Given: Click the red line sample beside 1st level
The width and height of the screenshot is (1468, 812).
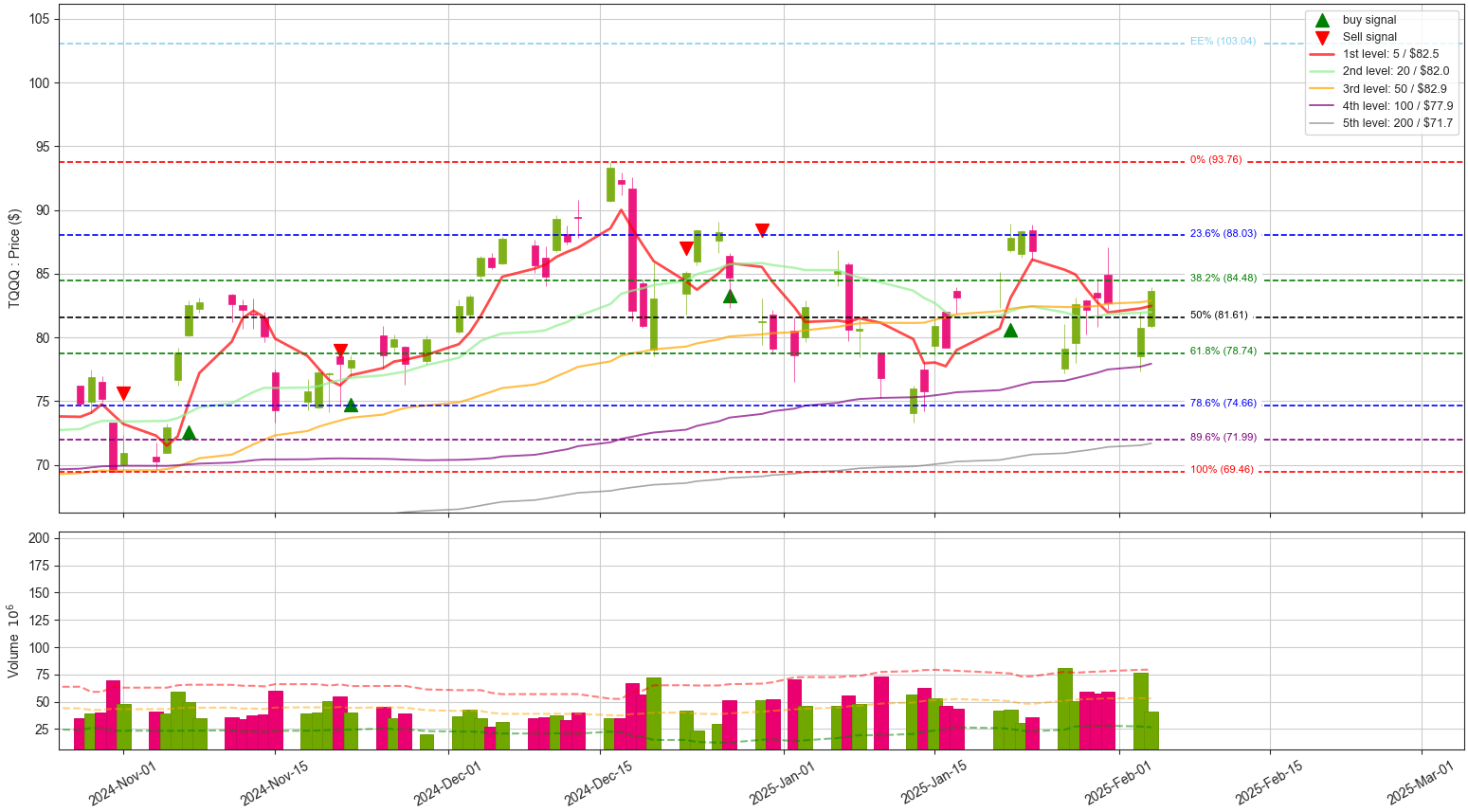Looking at the screenshot, I should 1323,54.
